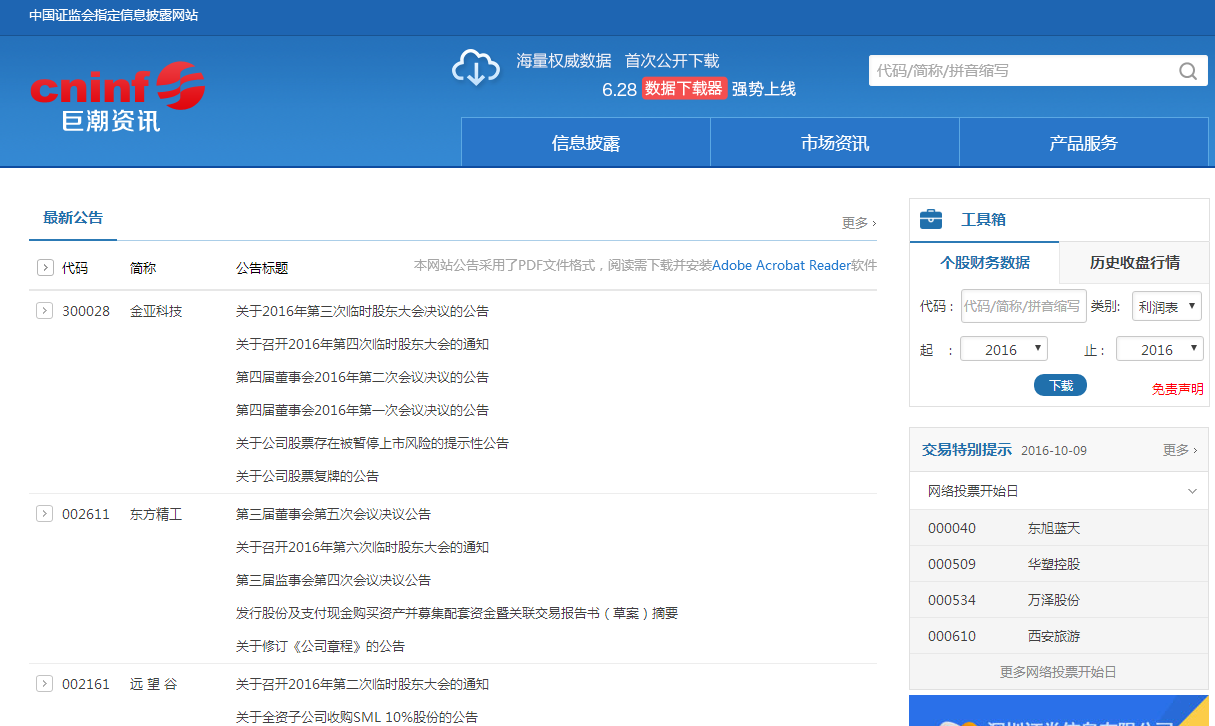The image size is (1215, 726).
Task: Click the red 数据下载器 banner button
Action: click(x=684, y=88)
